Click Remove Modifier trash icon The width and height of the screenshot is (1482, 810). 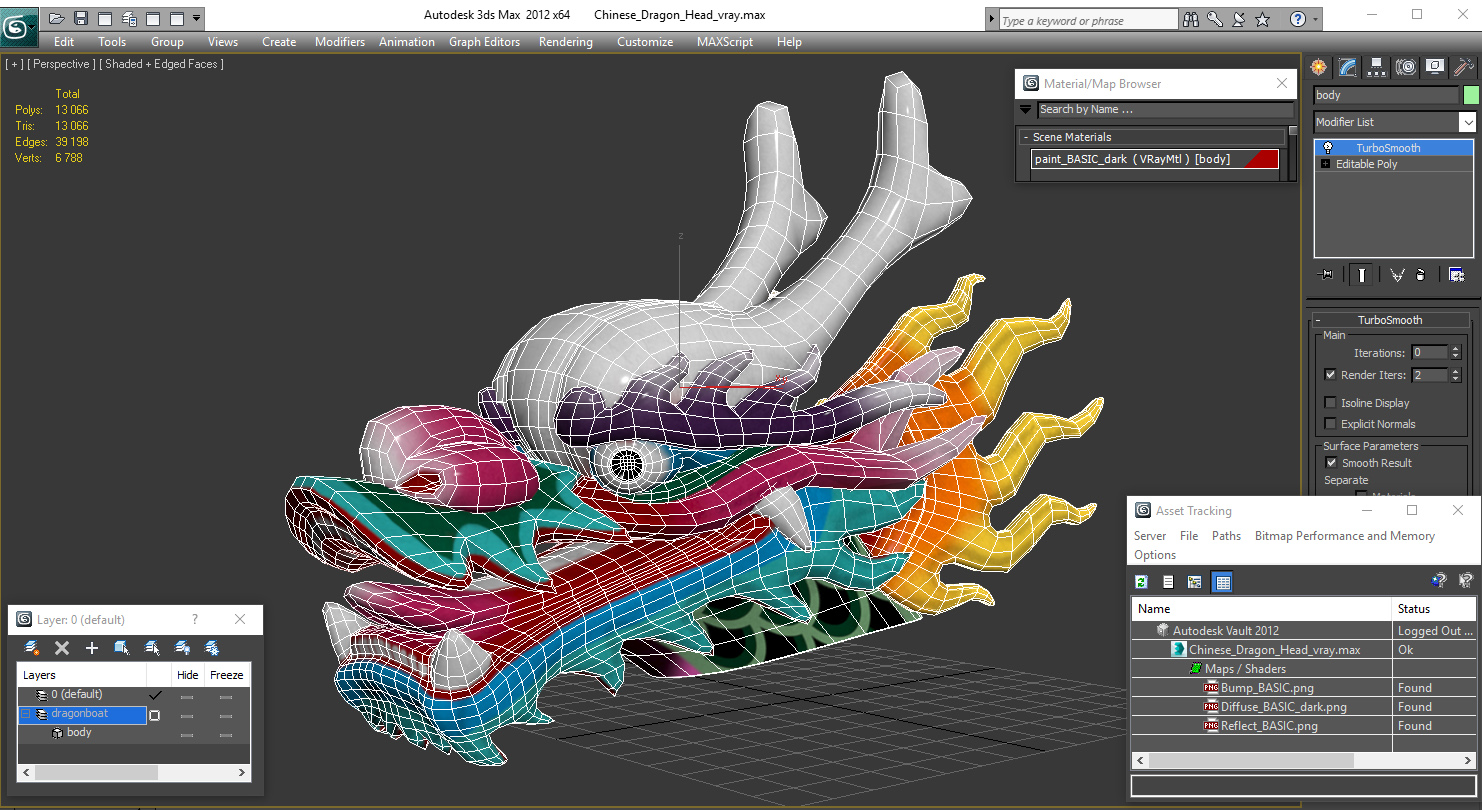pyautogui.click(x=1421, y=275)
